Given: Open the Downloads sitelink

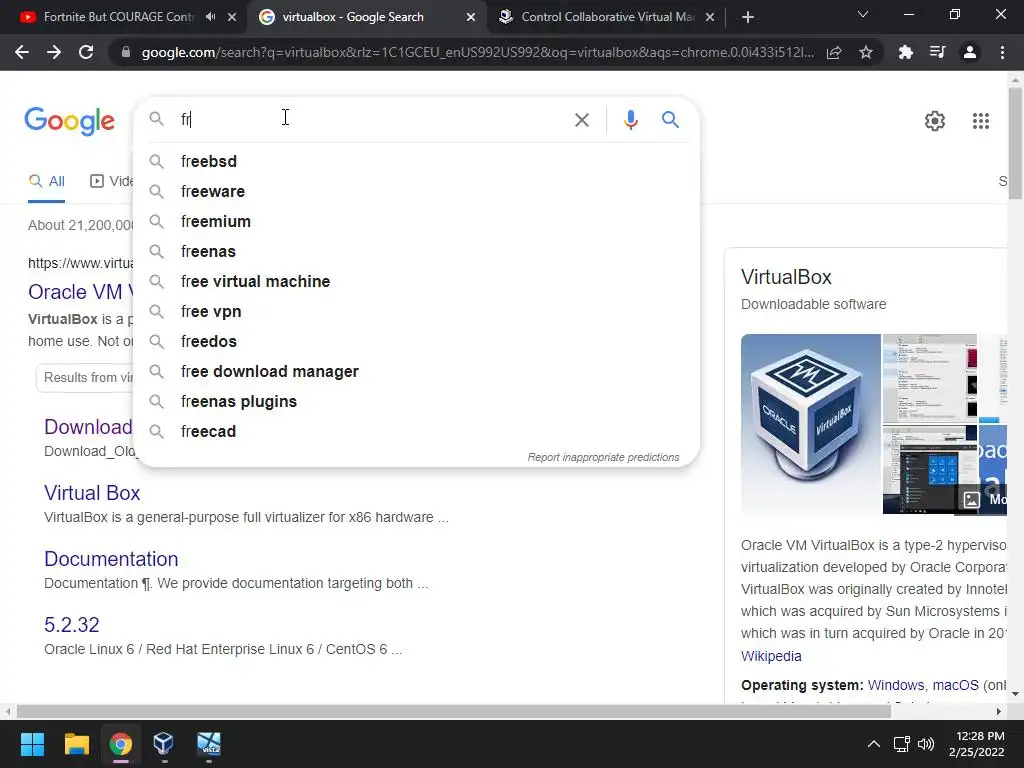Looking at the screenshot, I should pos(88,427).
